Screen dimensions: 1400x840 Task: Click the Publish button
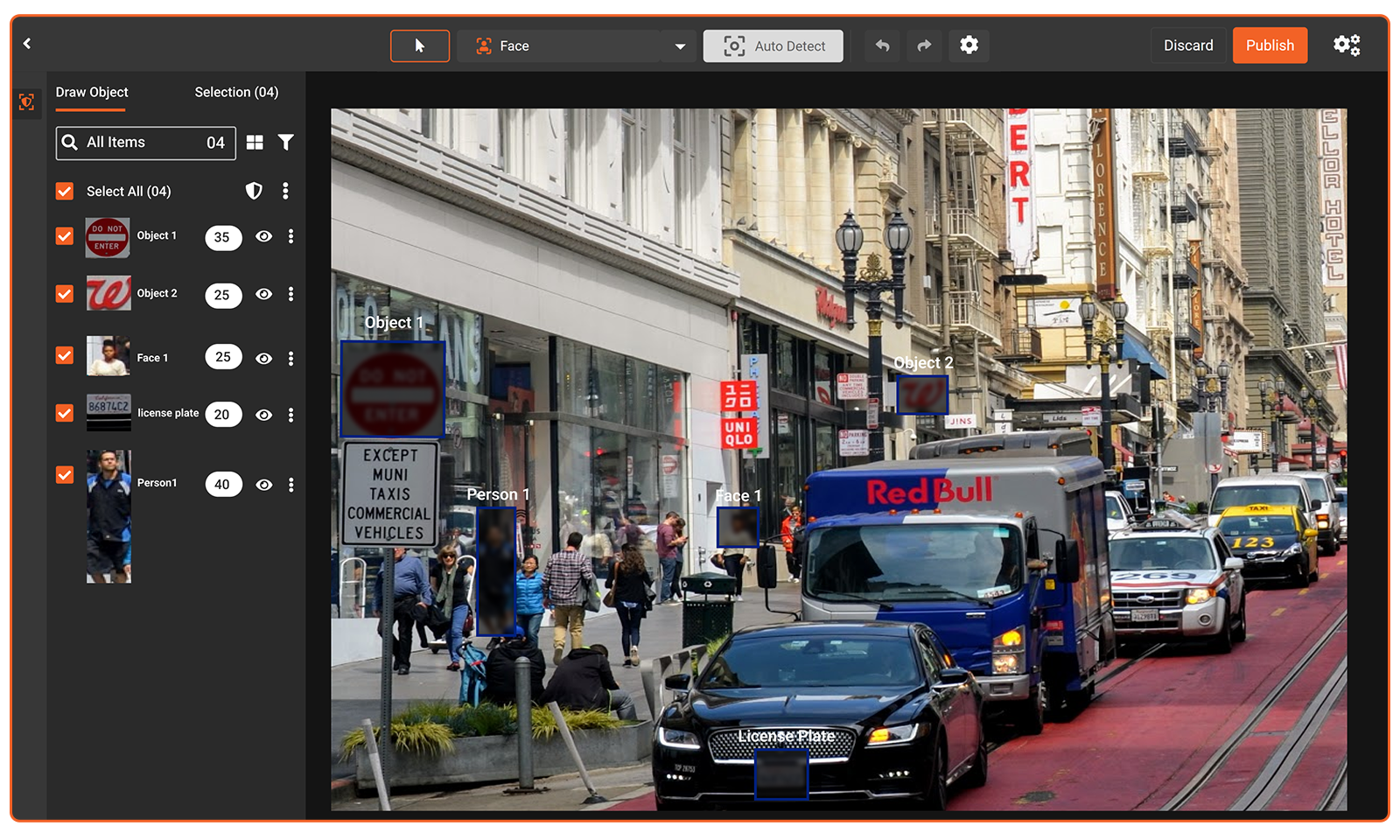[x=1270, y=45]
